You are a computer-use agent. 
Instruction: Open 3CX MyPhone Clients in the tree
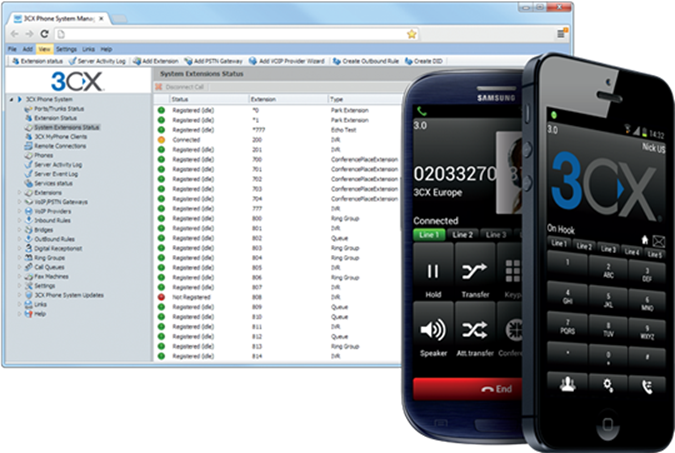coord(56,137)
